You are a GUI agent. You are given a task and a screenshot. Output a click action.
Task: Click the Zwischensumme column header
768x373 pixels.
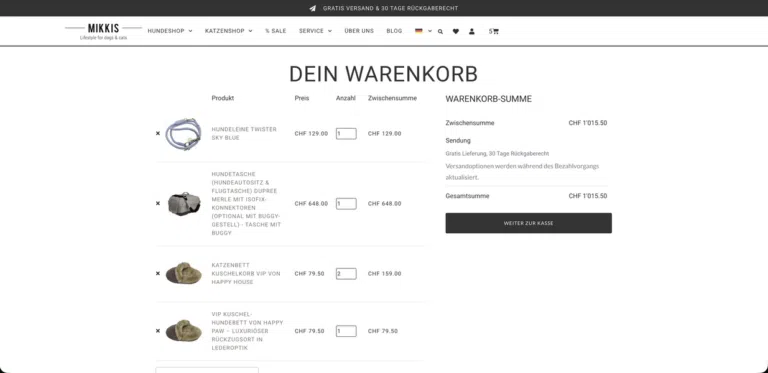[x=392, y=98]
